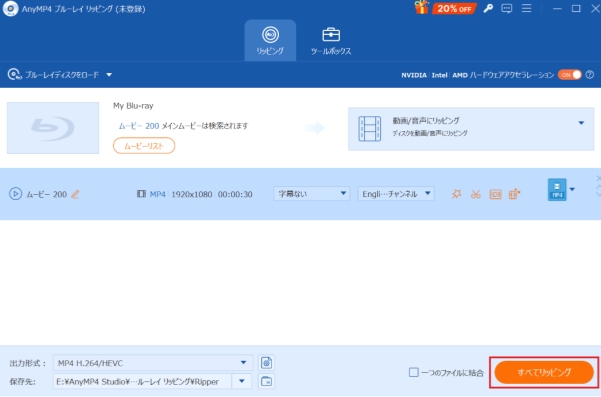Edit the ID3 metadata icon
The image size is (601, 397).
point(495,194)
